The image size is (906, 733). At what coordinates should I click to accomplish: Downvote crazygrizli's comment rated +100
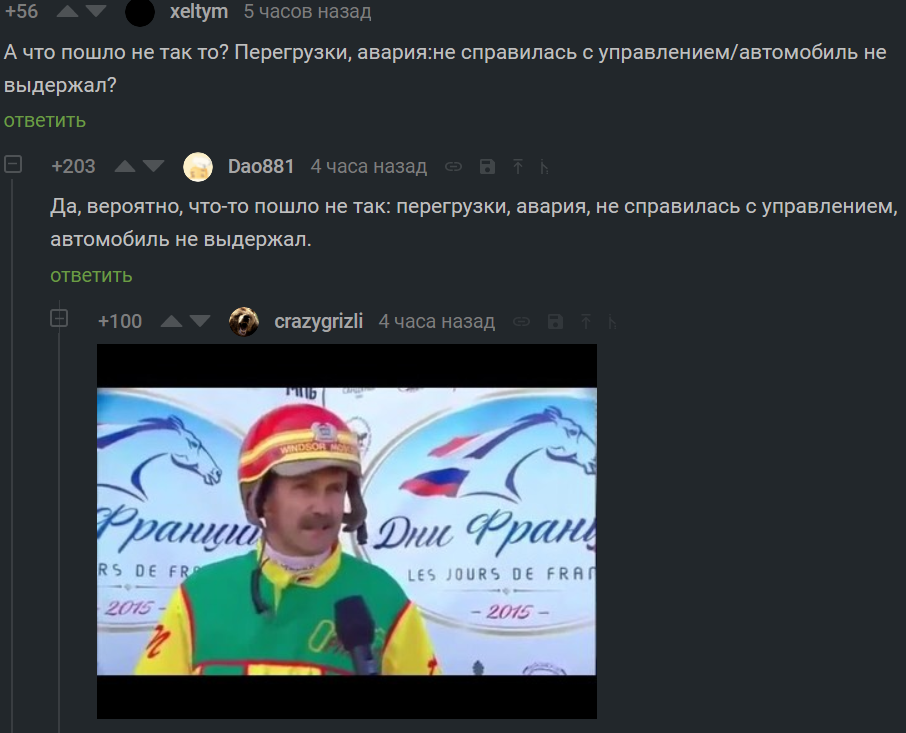(x=200, y=321)
